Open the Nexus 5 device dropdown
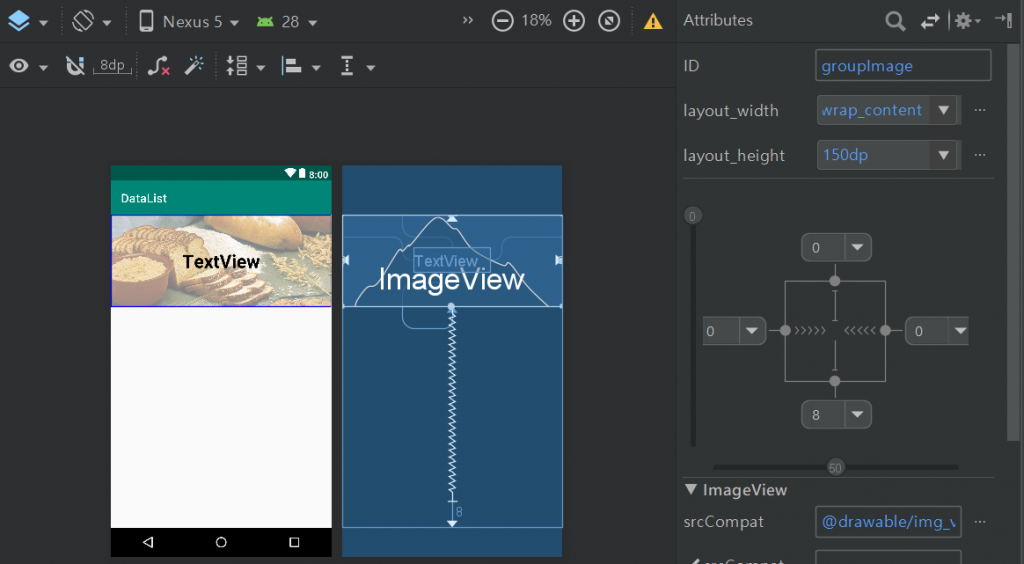Image resolution: width=1024 pixels, height=564 pixels. tap(189, 22)
